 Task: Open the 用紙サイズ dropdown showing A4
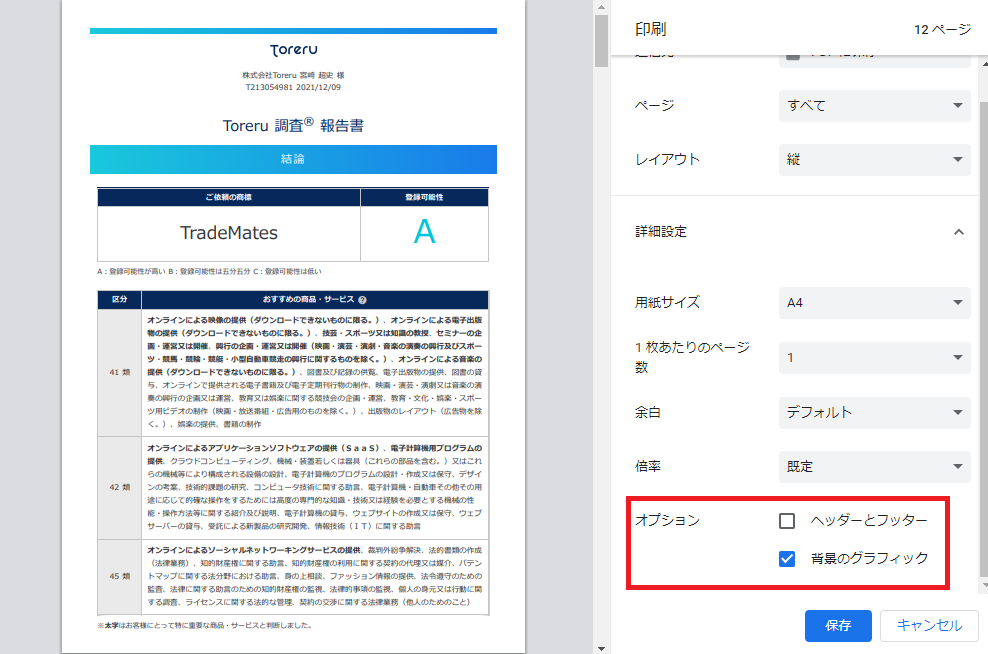point(875,302)
